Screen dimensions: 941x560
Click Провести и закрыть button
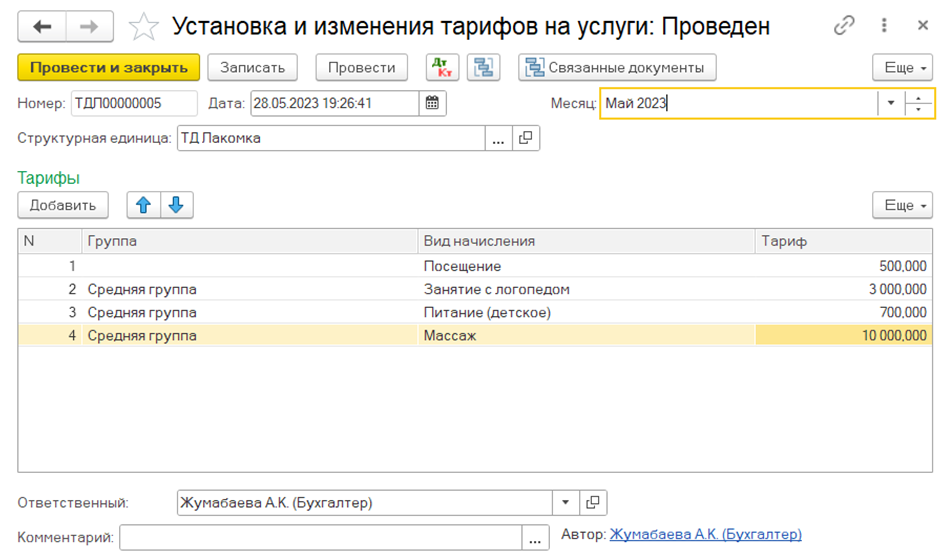(109, 68)
